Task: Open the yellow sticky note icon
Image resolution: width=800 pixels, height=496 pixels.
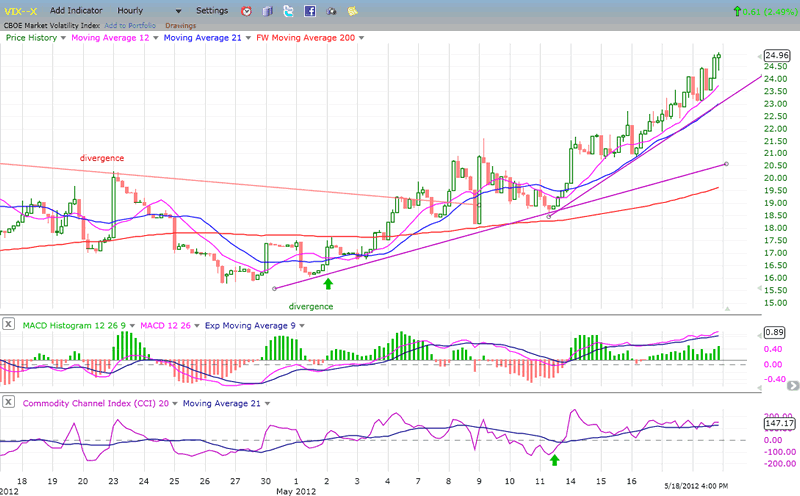Action: tap(352, 11)
